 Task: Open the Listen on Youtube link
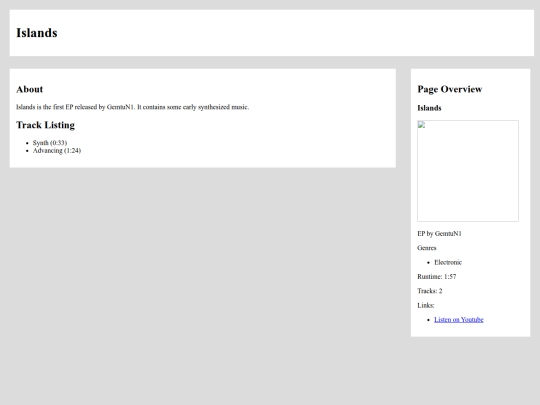(x=459, y=320)
